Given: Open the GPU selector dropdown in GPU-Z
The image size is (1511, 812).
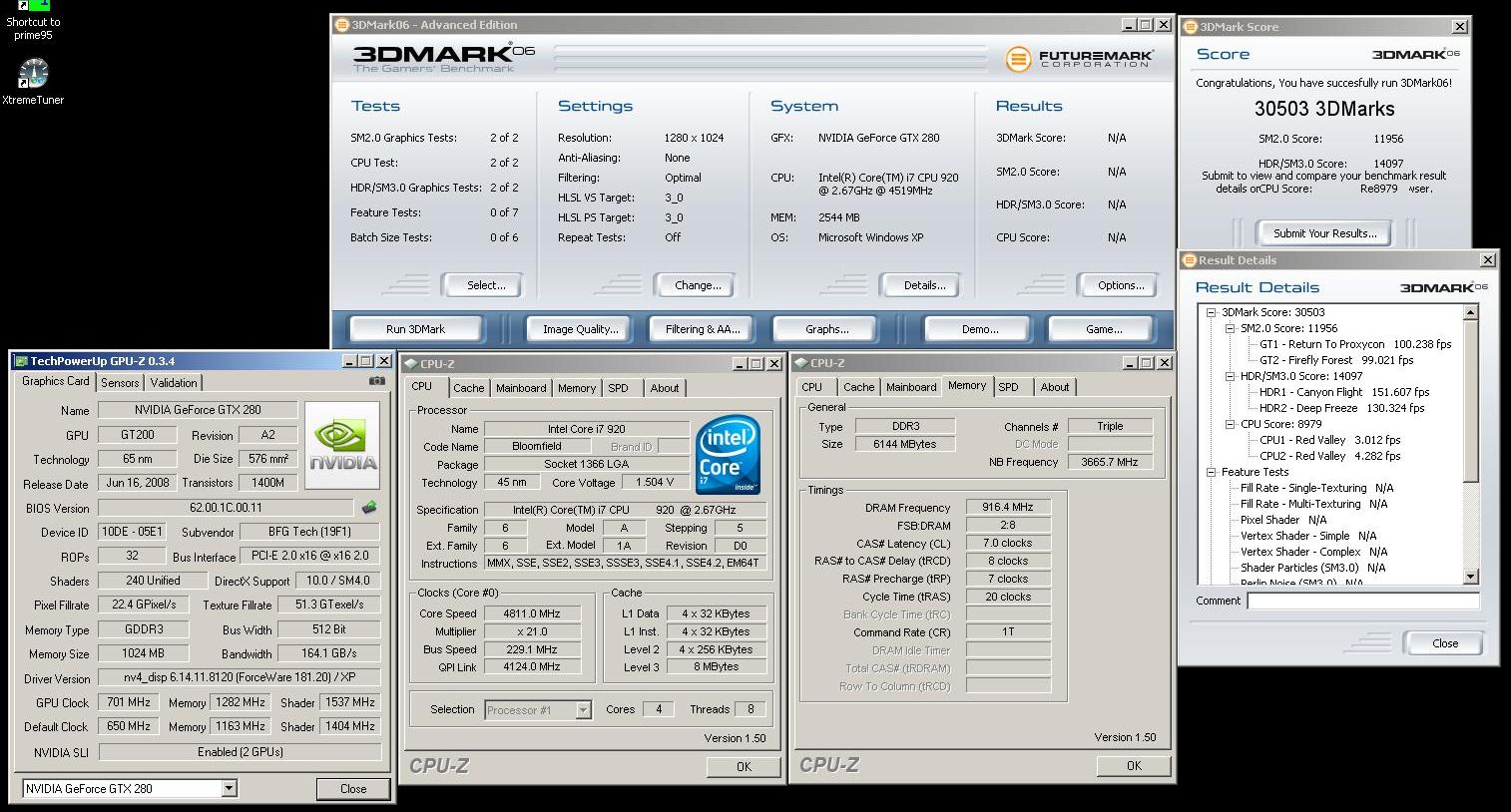Looking at the screenshot, I should [229, 788].
